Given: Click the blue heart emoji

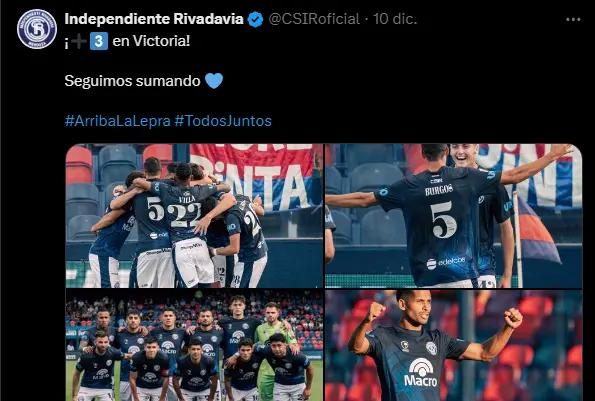Looking at the screenshot, I should click(214, 81).
